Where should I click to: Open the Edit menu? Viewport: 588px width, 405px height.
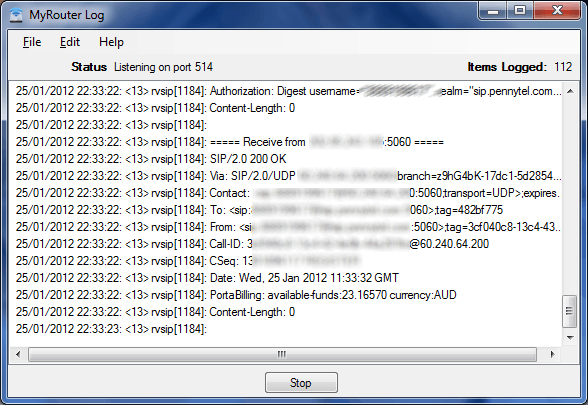(x=70, y=42)
